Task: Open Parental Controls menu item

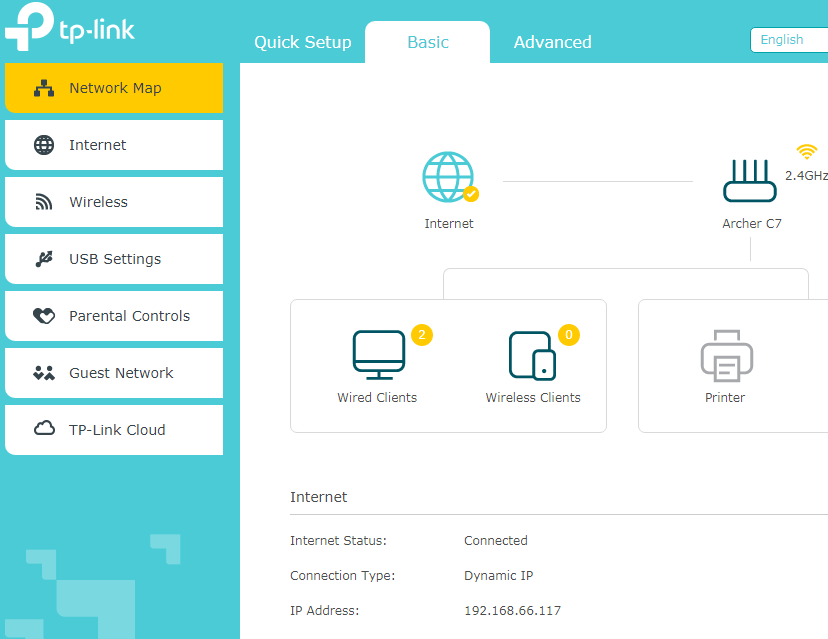Action: [x=114, y=316]
